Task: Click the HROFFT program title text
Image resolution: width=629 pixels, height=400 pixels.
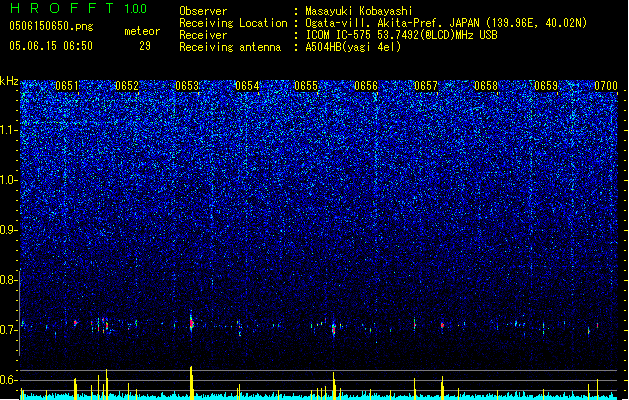Action: 61,8
